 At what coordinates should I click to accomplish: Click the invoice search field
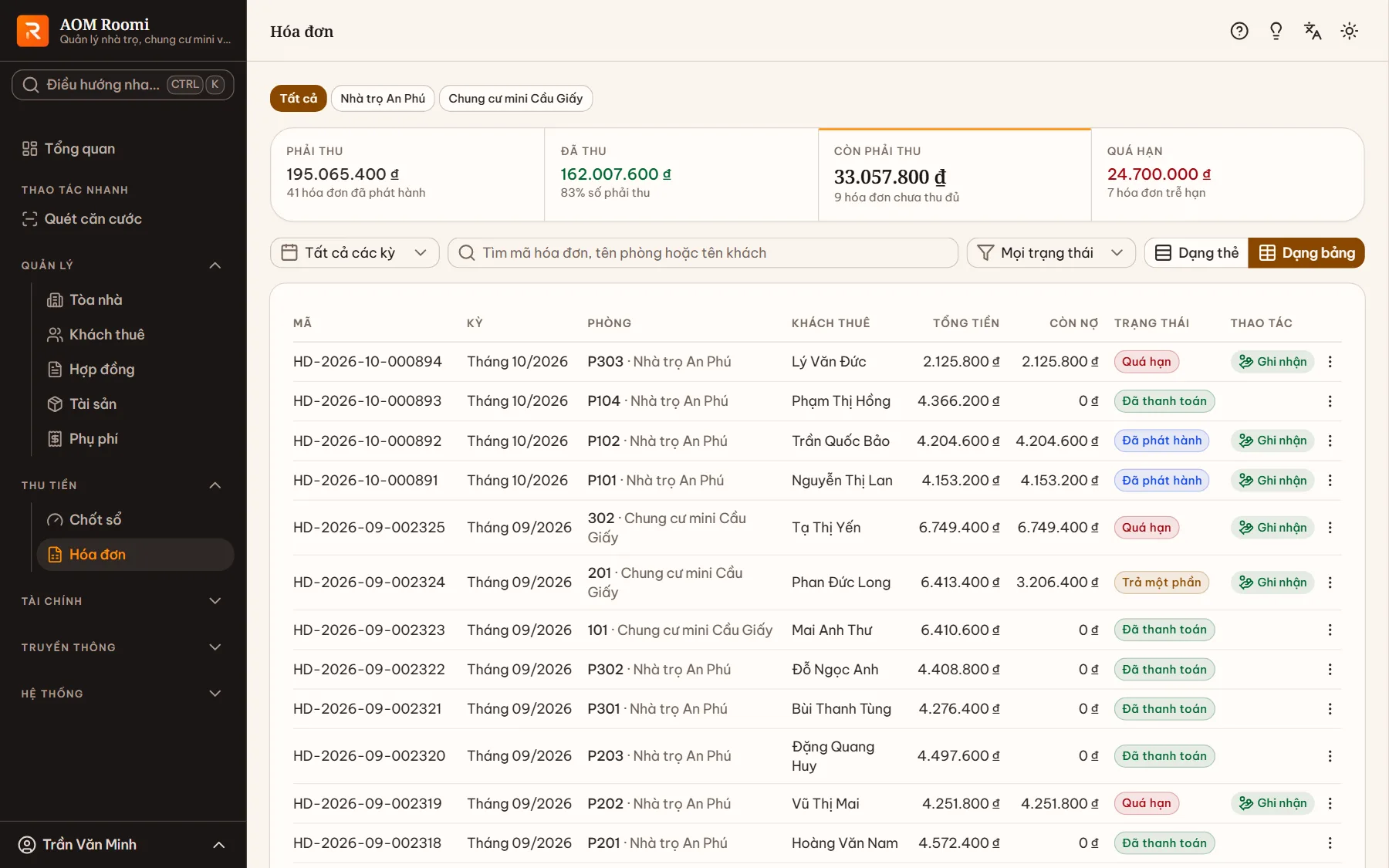point(703,253)
